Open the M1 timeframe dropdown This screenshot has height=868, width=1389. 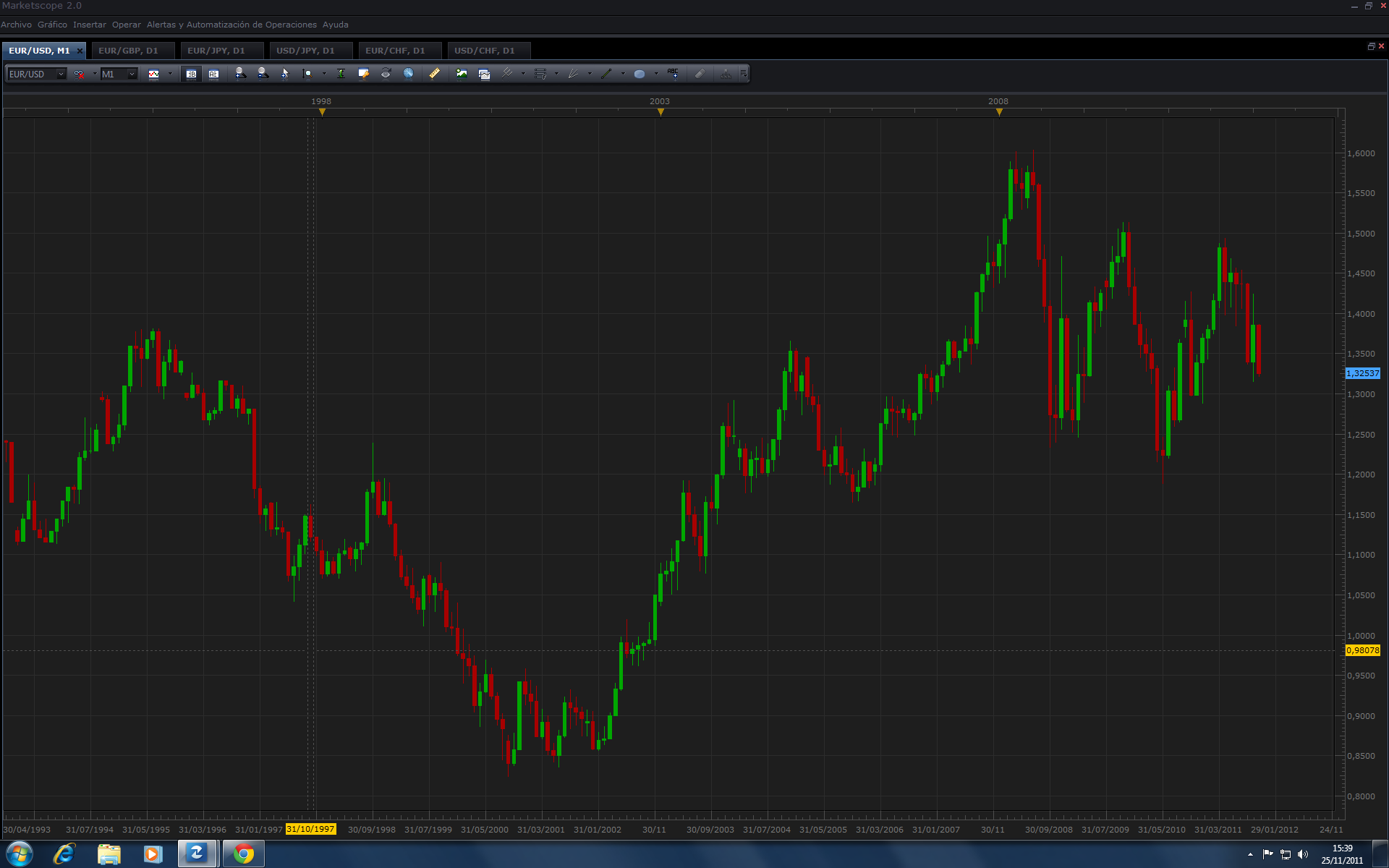pos(132,74)
